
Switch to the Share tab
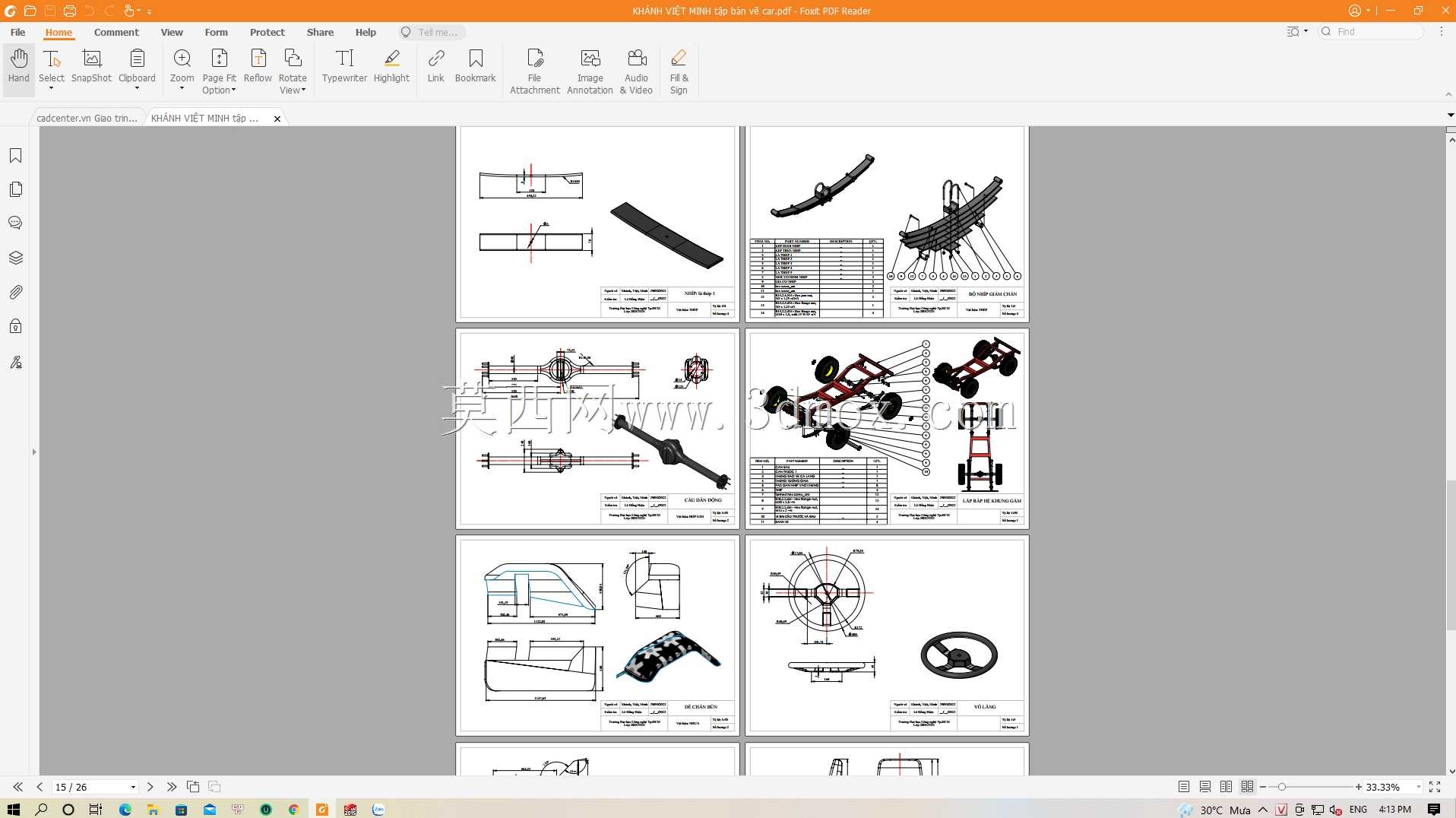[x=320, y=32]
